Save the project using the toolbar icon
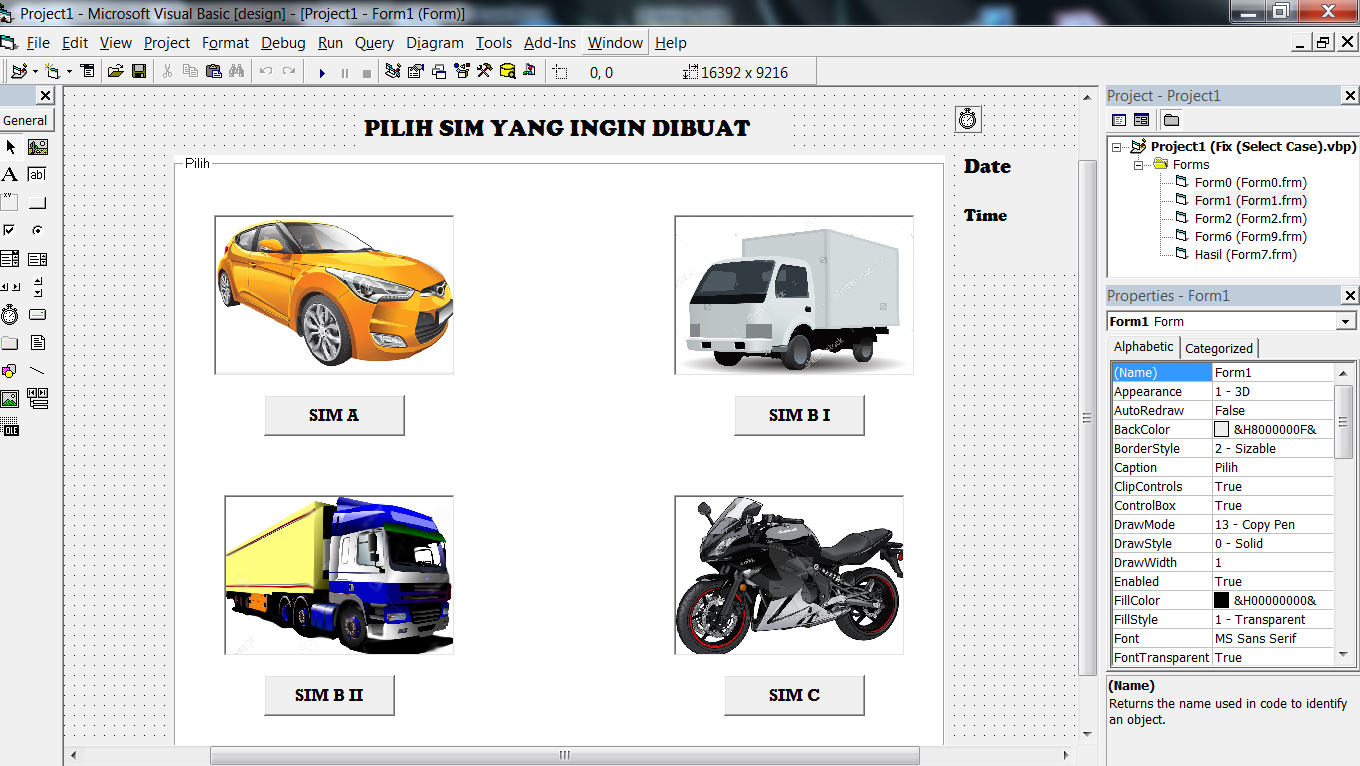 click(140, 71)
